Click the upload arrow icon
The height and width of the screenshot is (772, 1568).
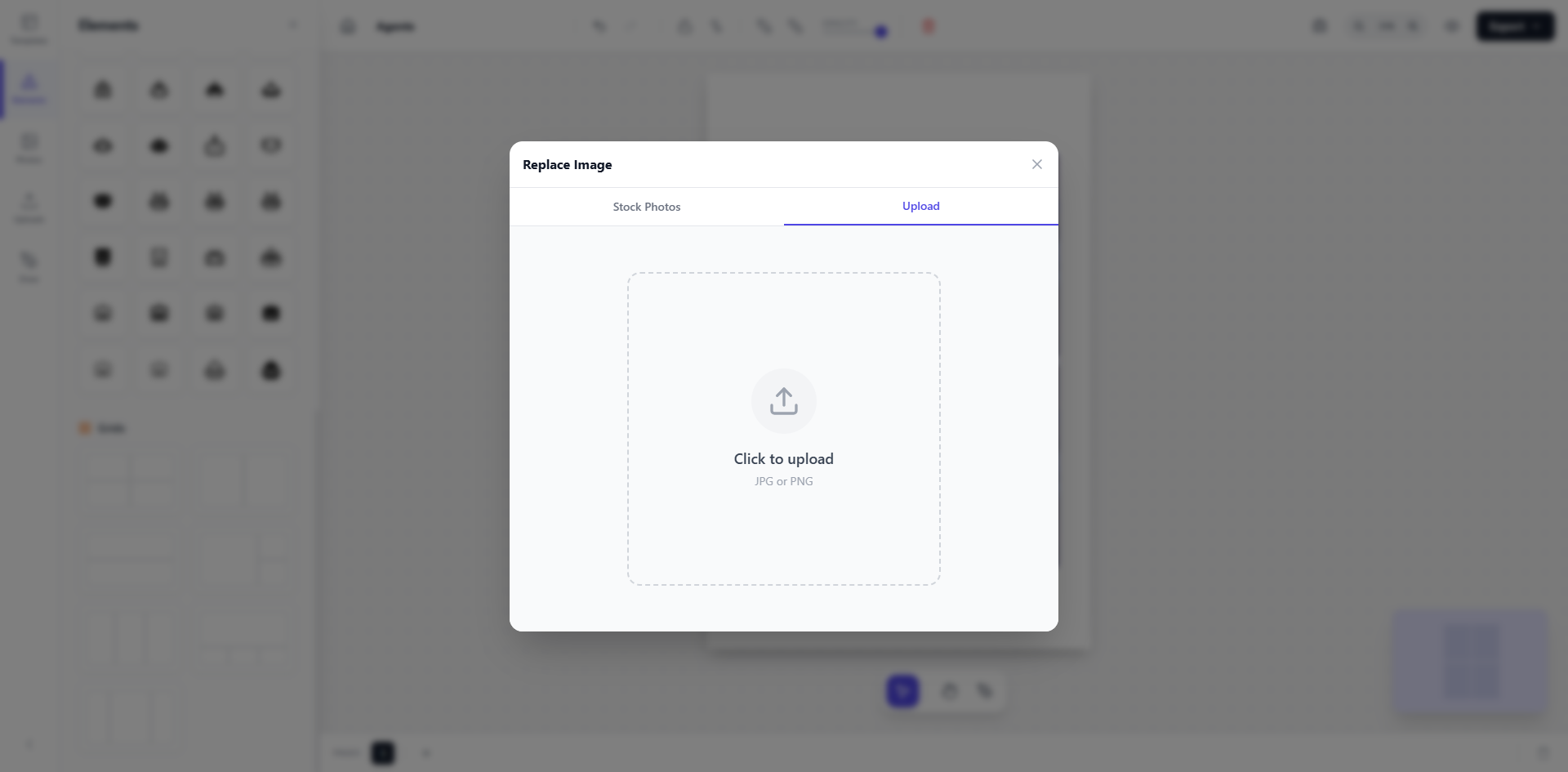click(784, 401)
